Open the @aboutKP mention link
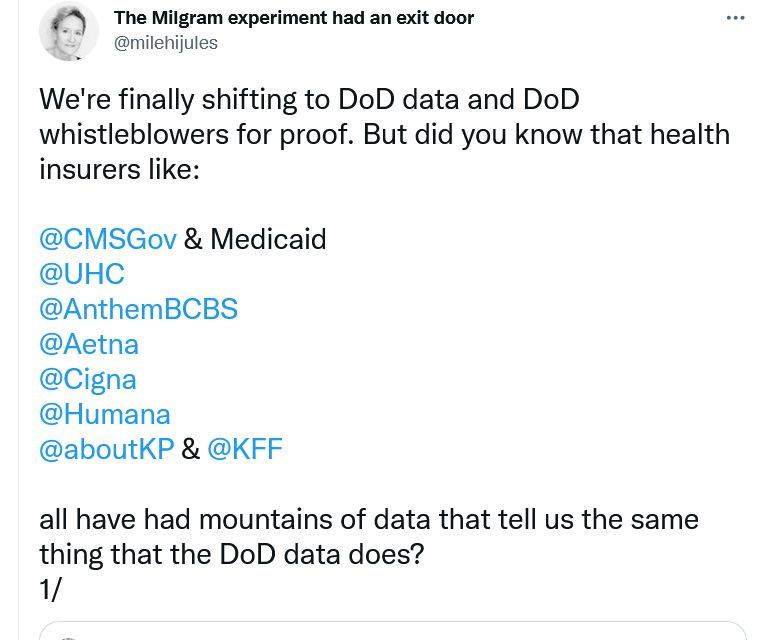The width and height of the screenshot is (763, 640). pyautogui.click(x=106, y=449)
